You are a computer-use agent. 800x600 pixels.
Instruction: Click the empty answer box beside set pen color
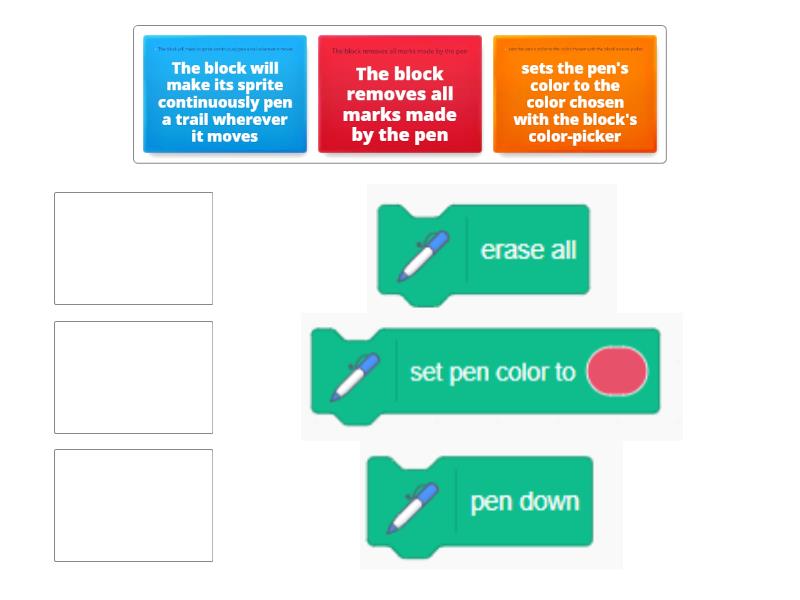(x=134, y=378)
